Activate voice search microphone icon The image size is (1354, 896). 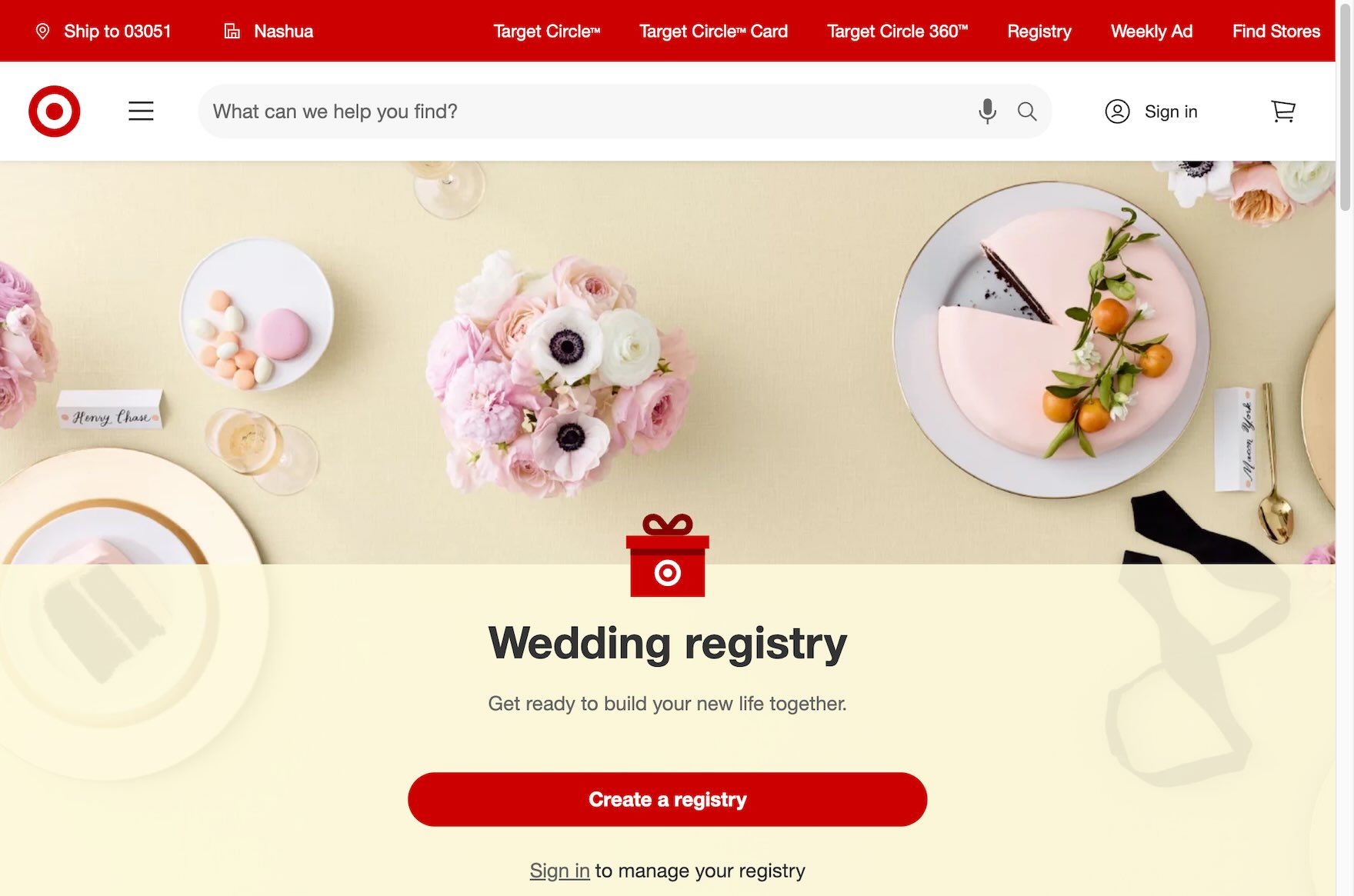point(987,112)
